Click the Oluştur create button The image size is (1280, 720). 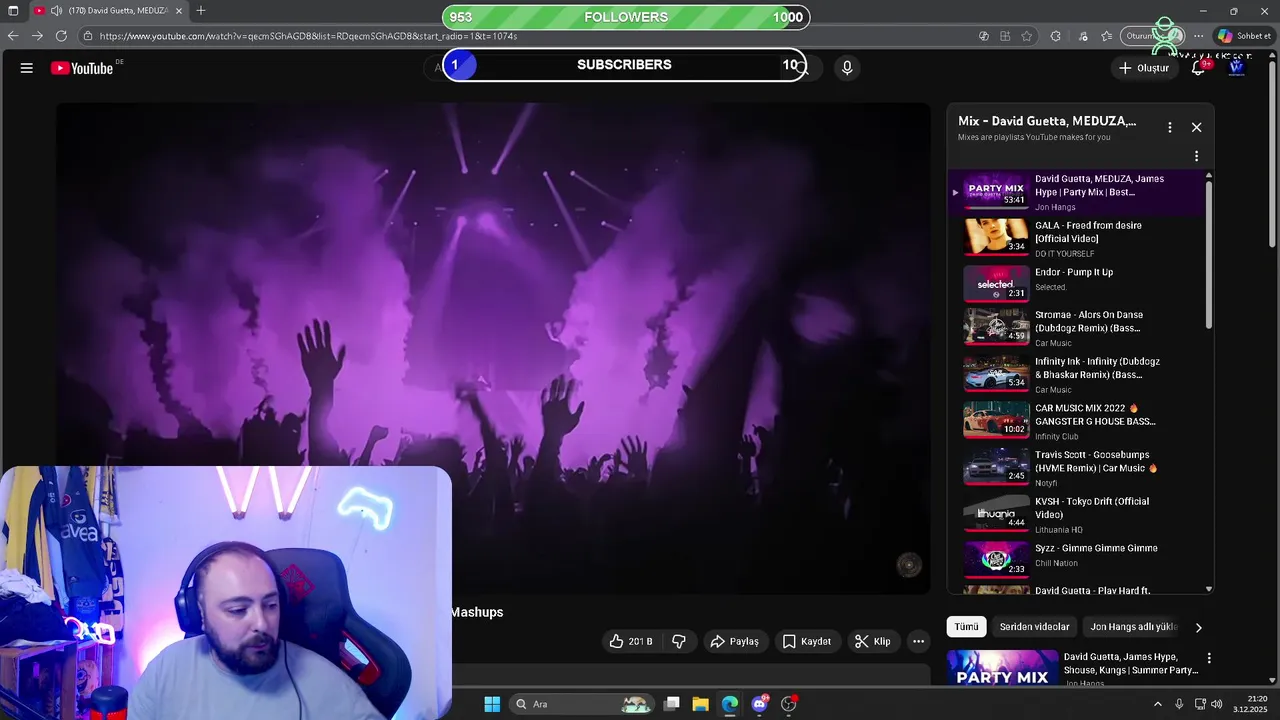[1143, 68]
